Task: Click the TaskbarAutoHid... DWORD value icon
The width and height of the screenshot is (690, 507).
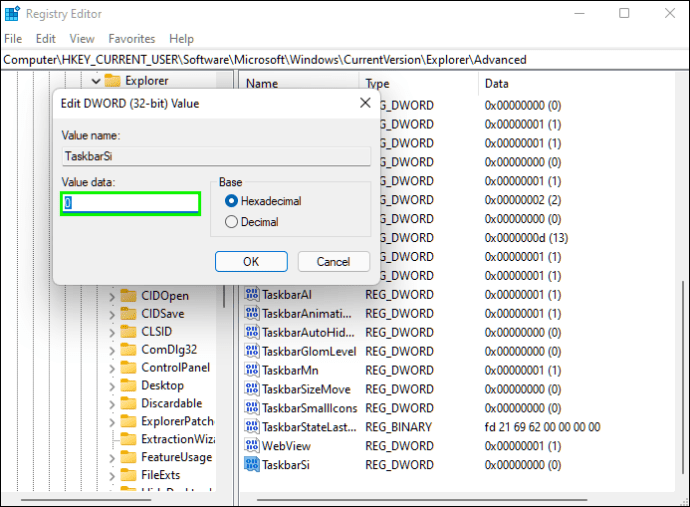Action: click(252, 332)
